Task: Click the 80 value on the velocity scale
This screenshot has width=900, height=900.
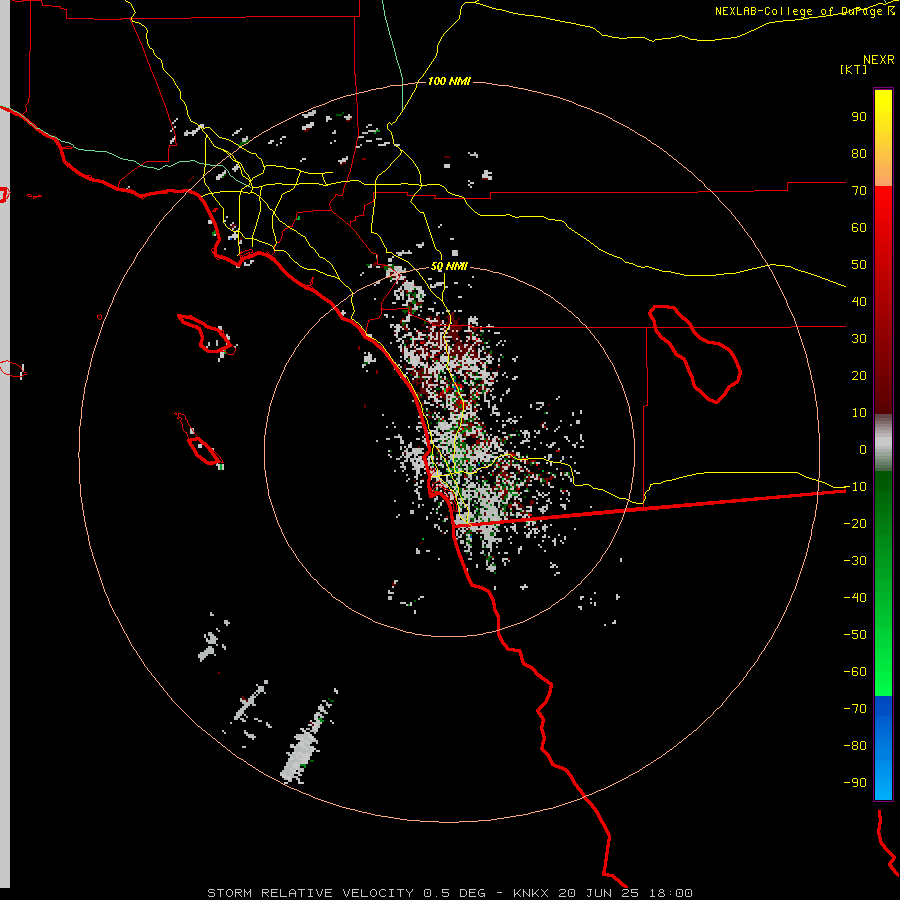Action: (x=859, y=154)
